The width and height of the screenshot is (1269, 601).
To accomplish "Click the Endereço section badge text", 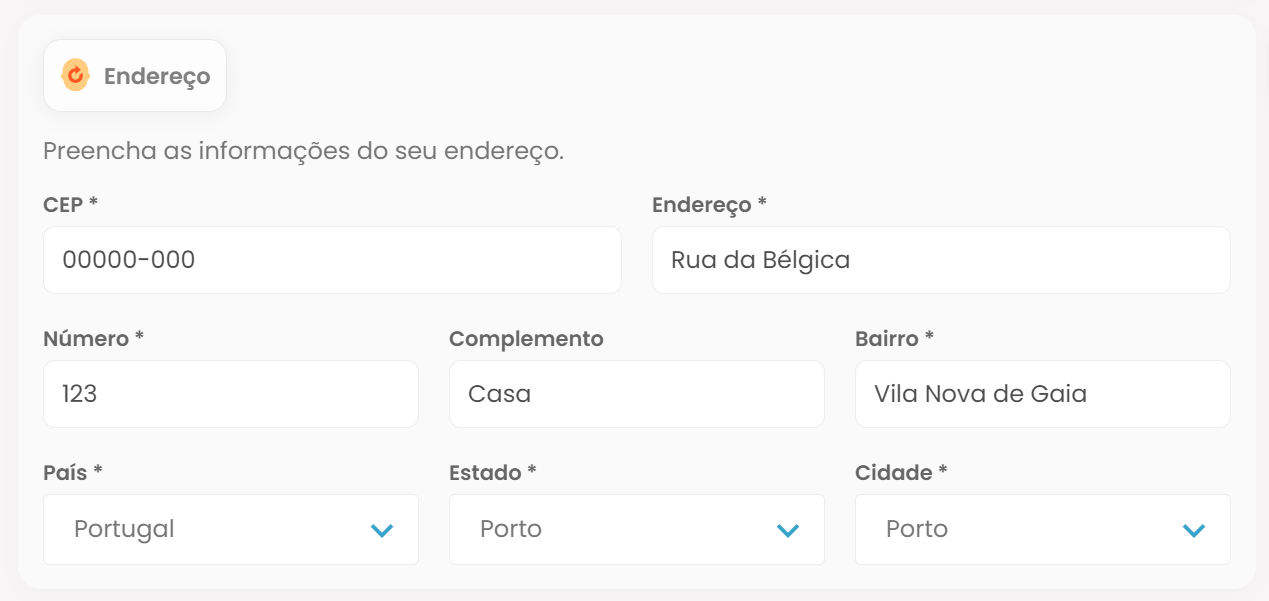I will [156, 76].
